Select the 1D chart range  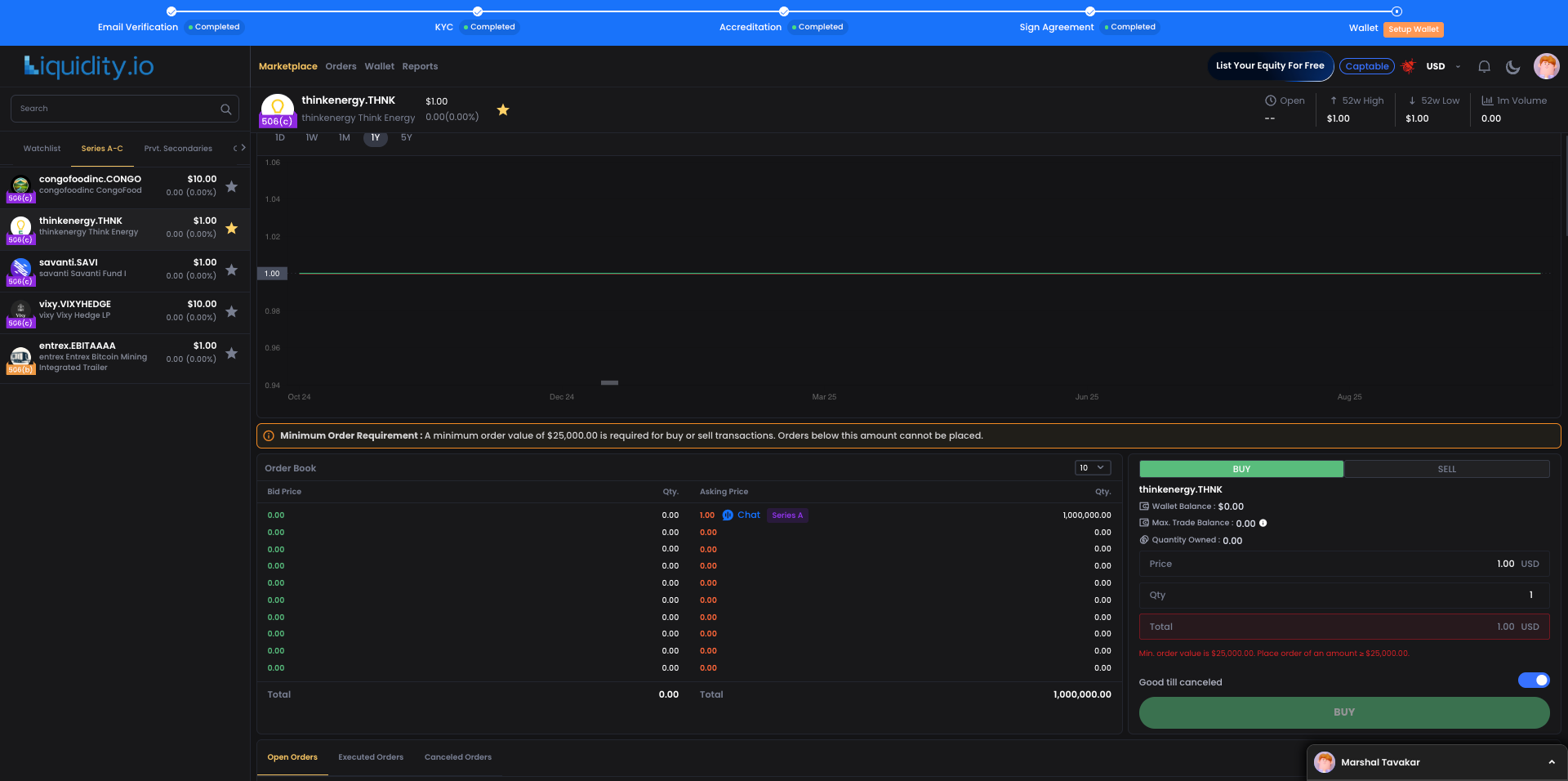(x=280, y=138)
